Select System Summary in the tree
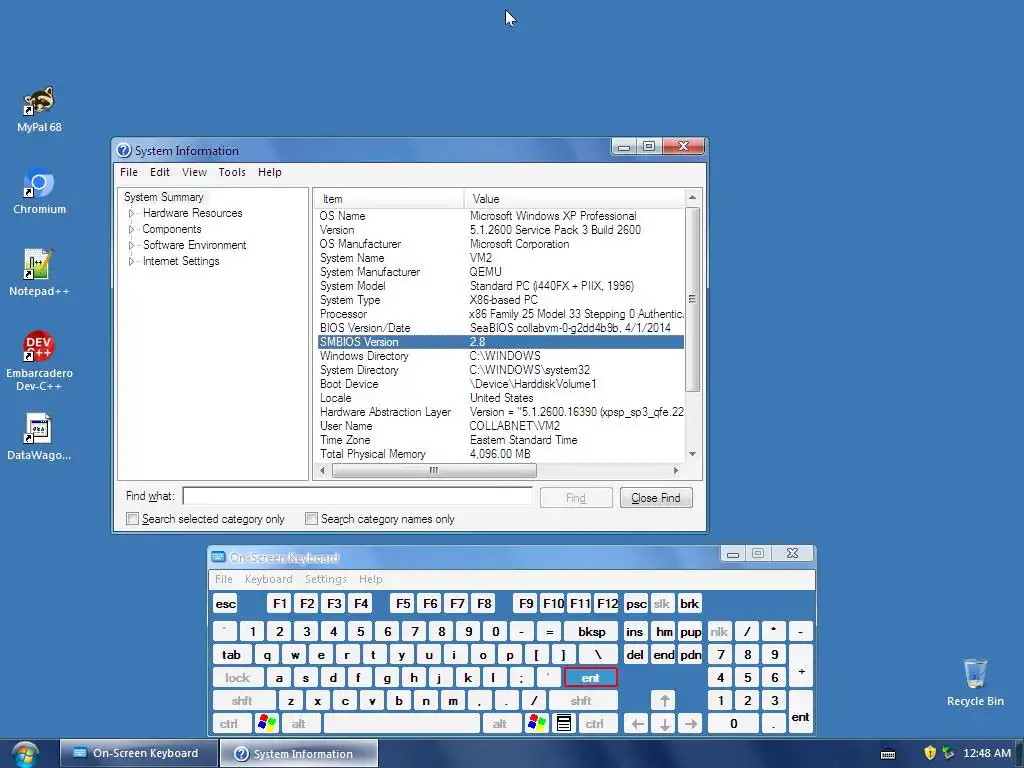The height and width of the screenshot is (768, 1024). (164, 197)
